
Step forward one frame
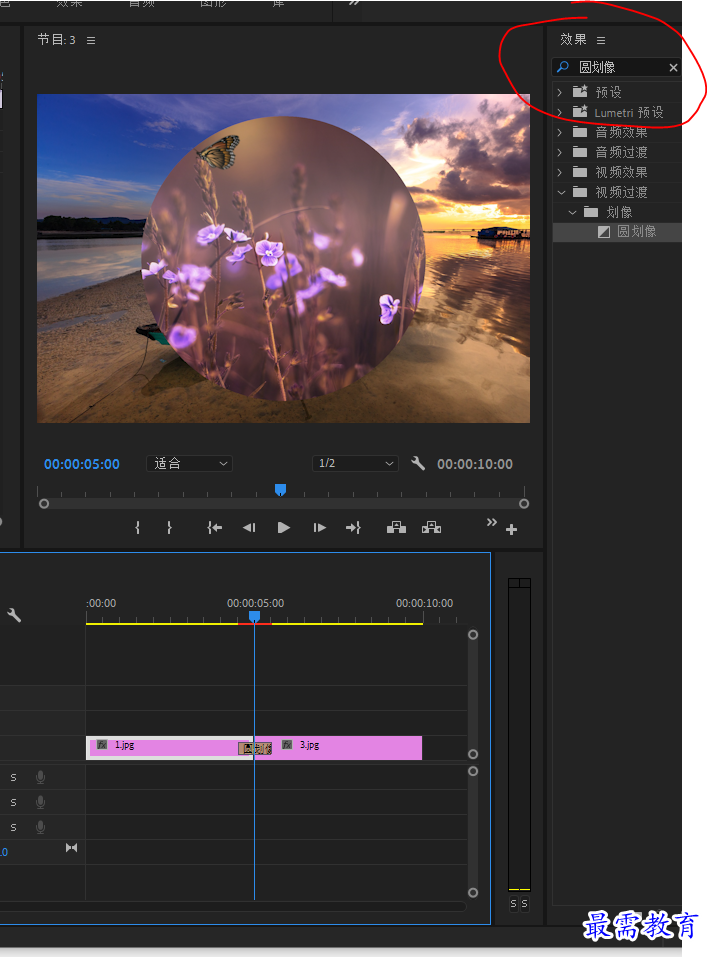coord(319,528)
